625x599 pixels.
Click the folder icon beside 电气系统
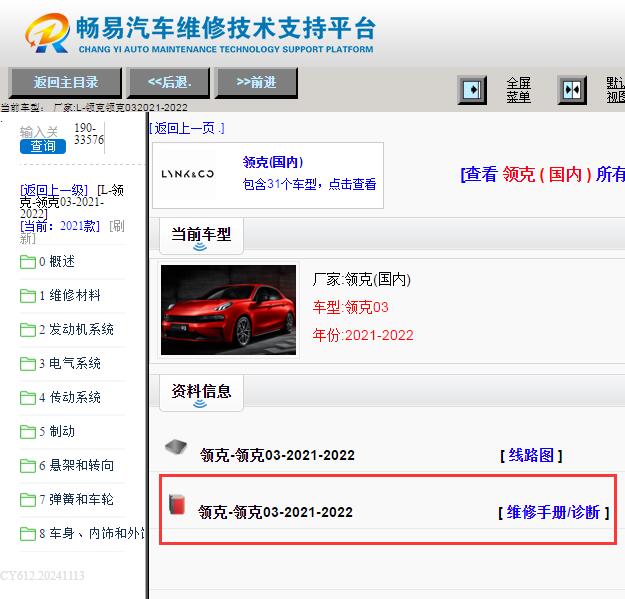pyautogui.click(x=28, y=364)
